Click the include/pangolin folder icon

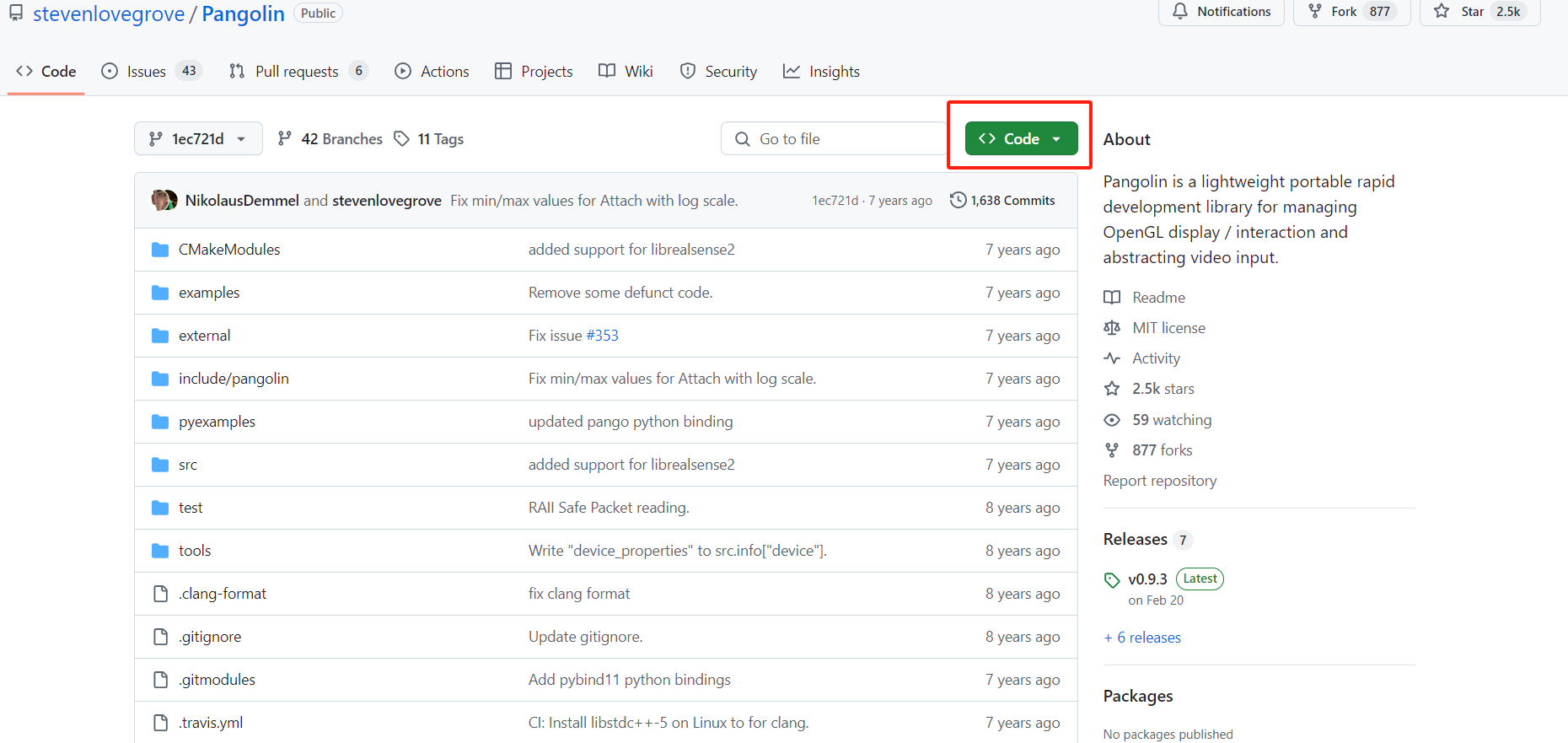160,379
